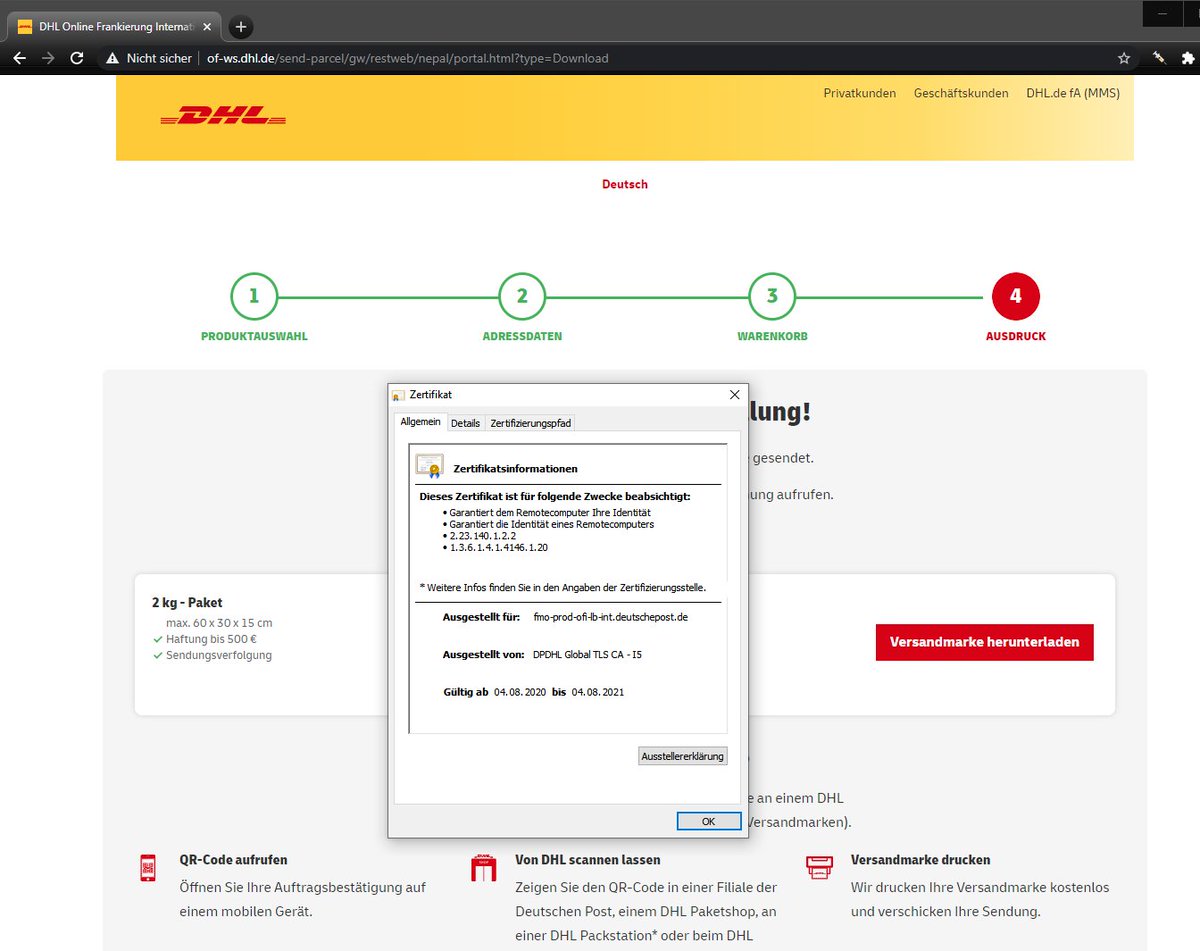Go to step 2 Adressdaten circle
Viewport: 1200px width, 951px height.
522,296
